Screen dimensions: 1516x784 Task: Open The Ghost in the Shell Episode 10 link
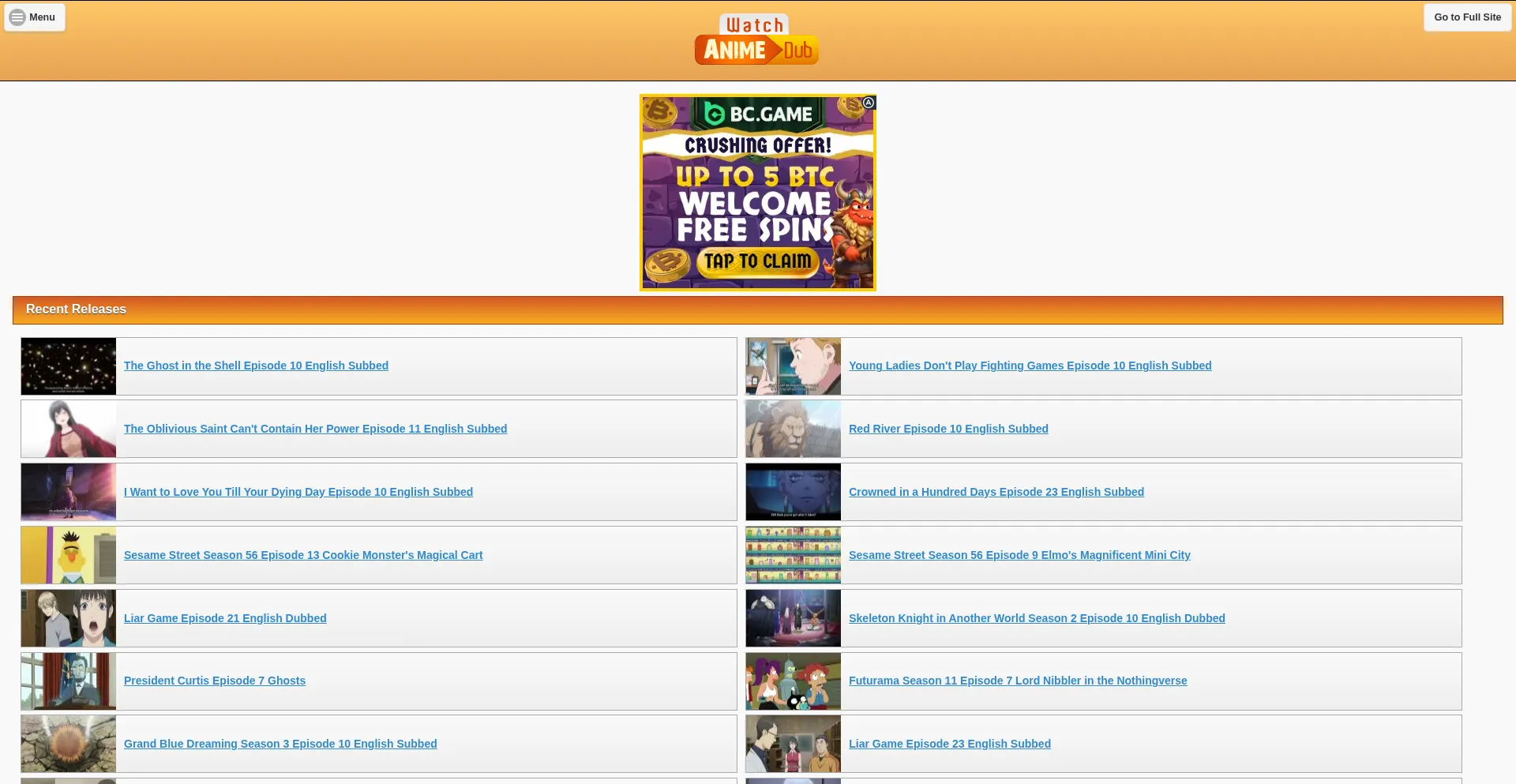(256, 366)
